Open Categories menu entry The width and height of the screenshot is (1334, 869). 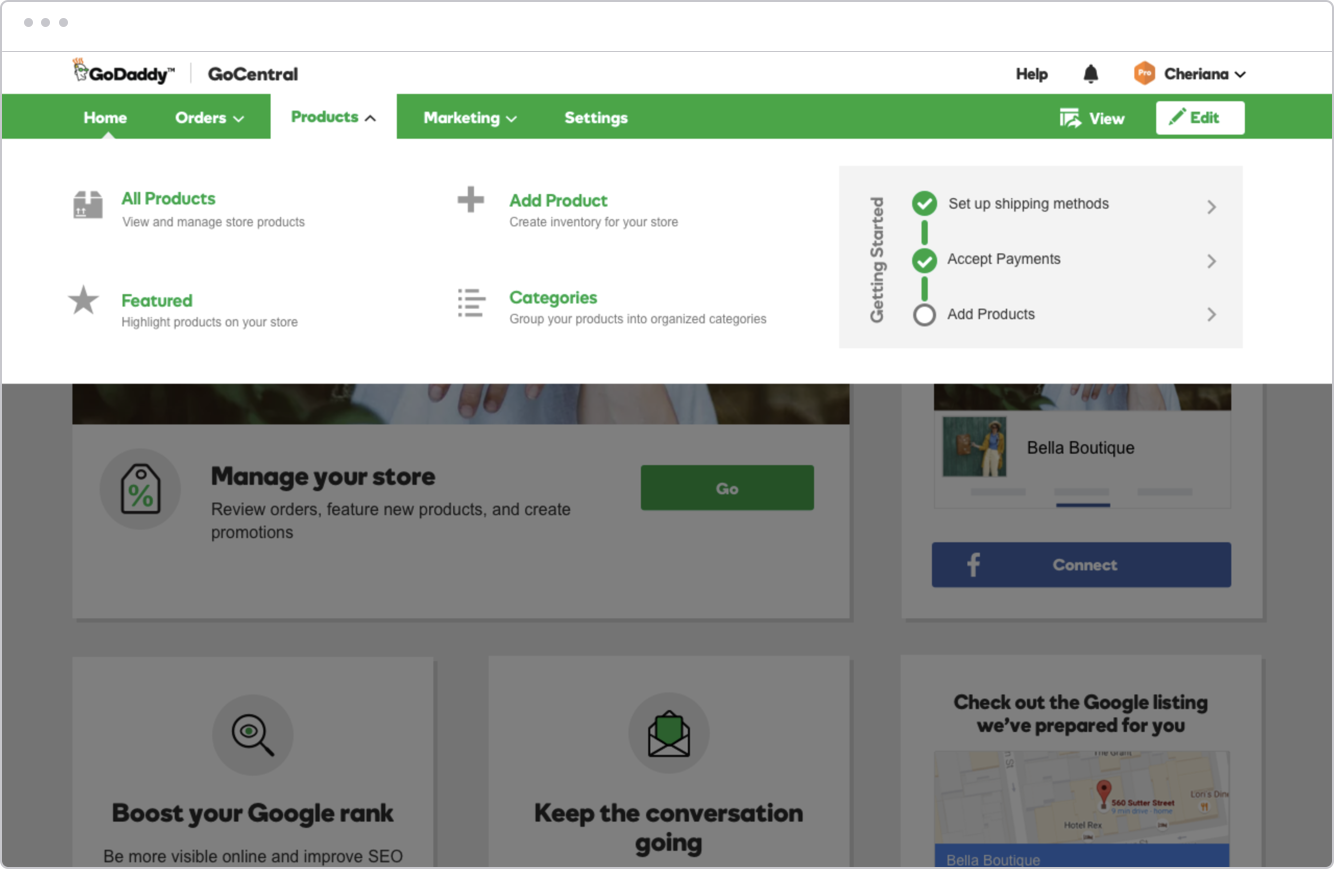pyautogui.click(x=553, y=297)
